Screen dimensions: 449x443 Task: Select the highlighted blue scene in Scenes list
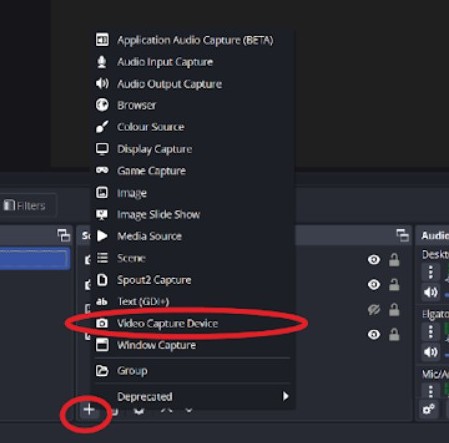click(35, 259)
